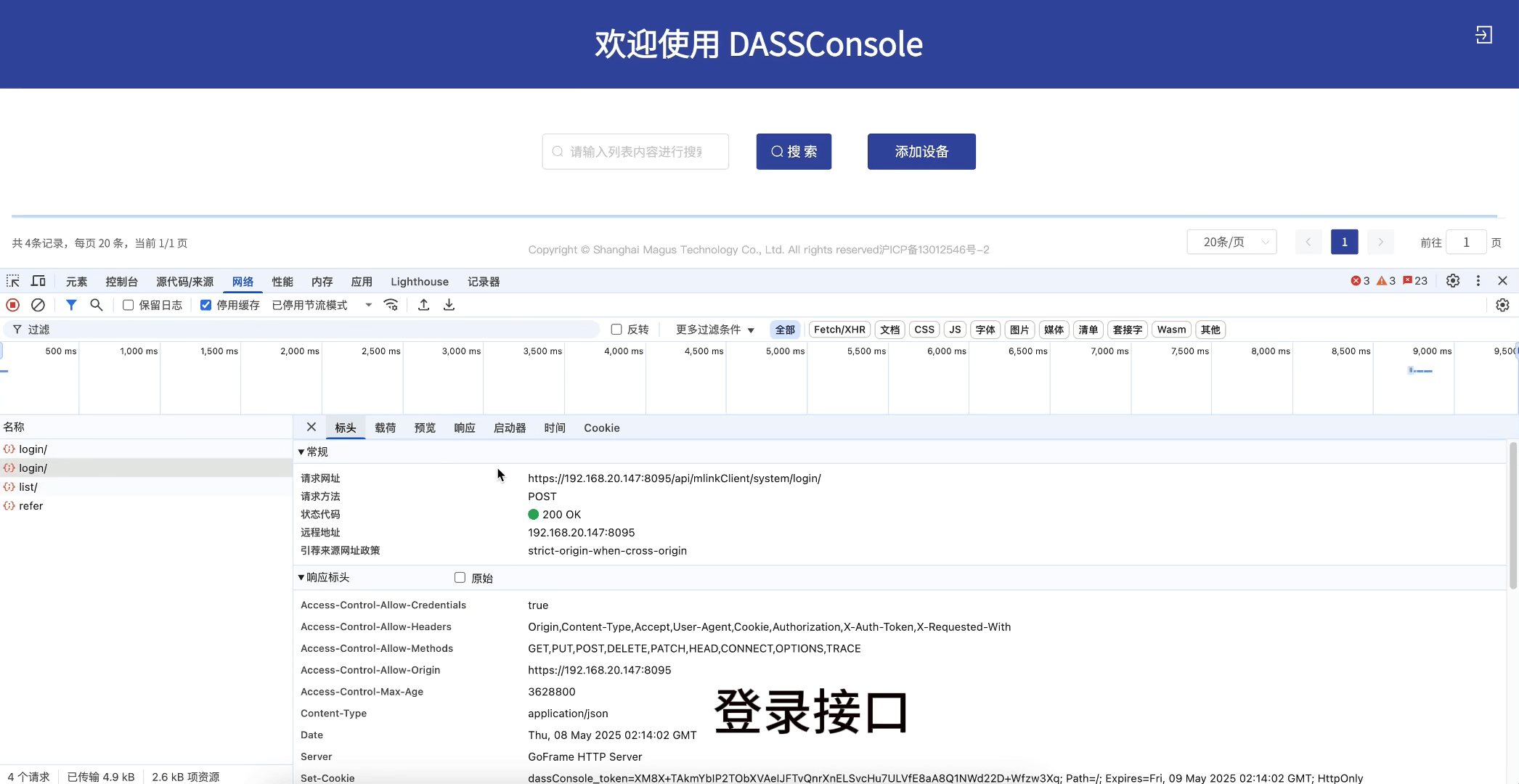Click the logout icon in the blue header

1483,35
